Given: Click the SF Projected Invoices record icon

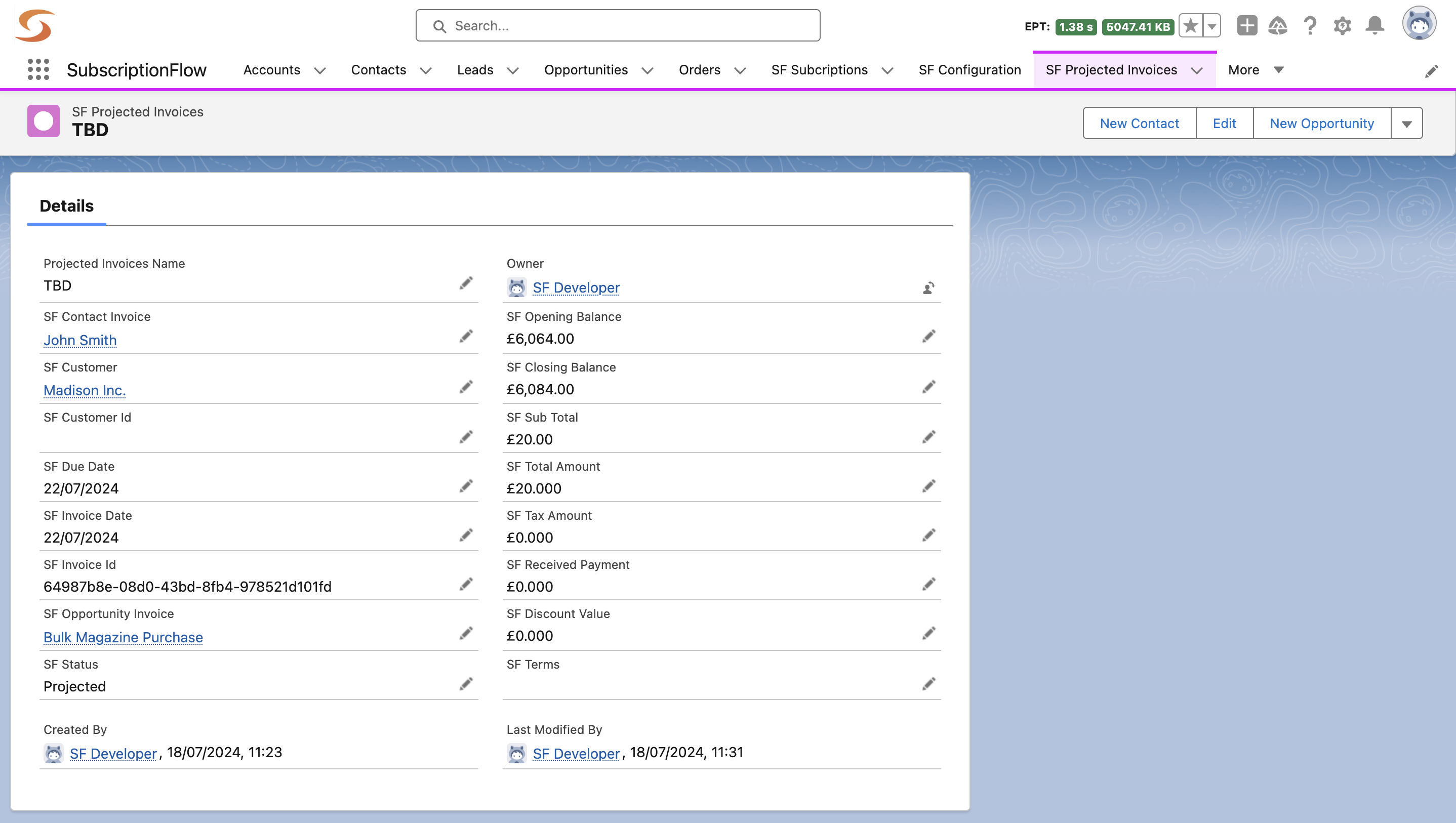Looking at the screenshot, I should 44,121.
